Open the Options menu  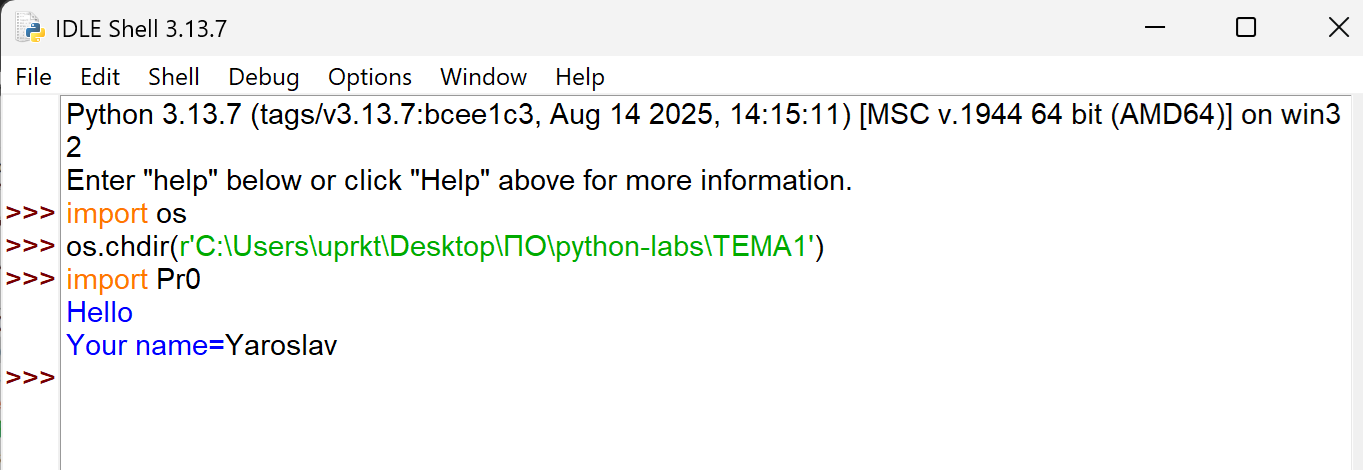coord(370,77)
